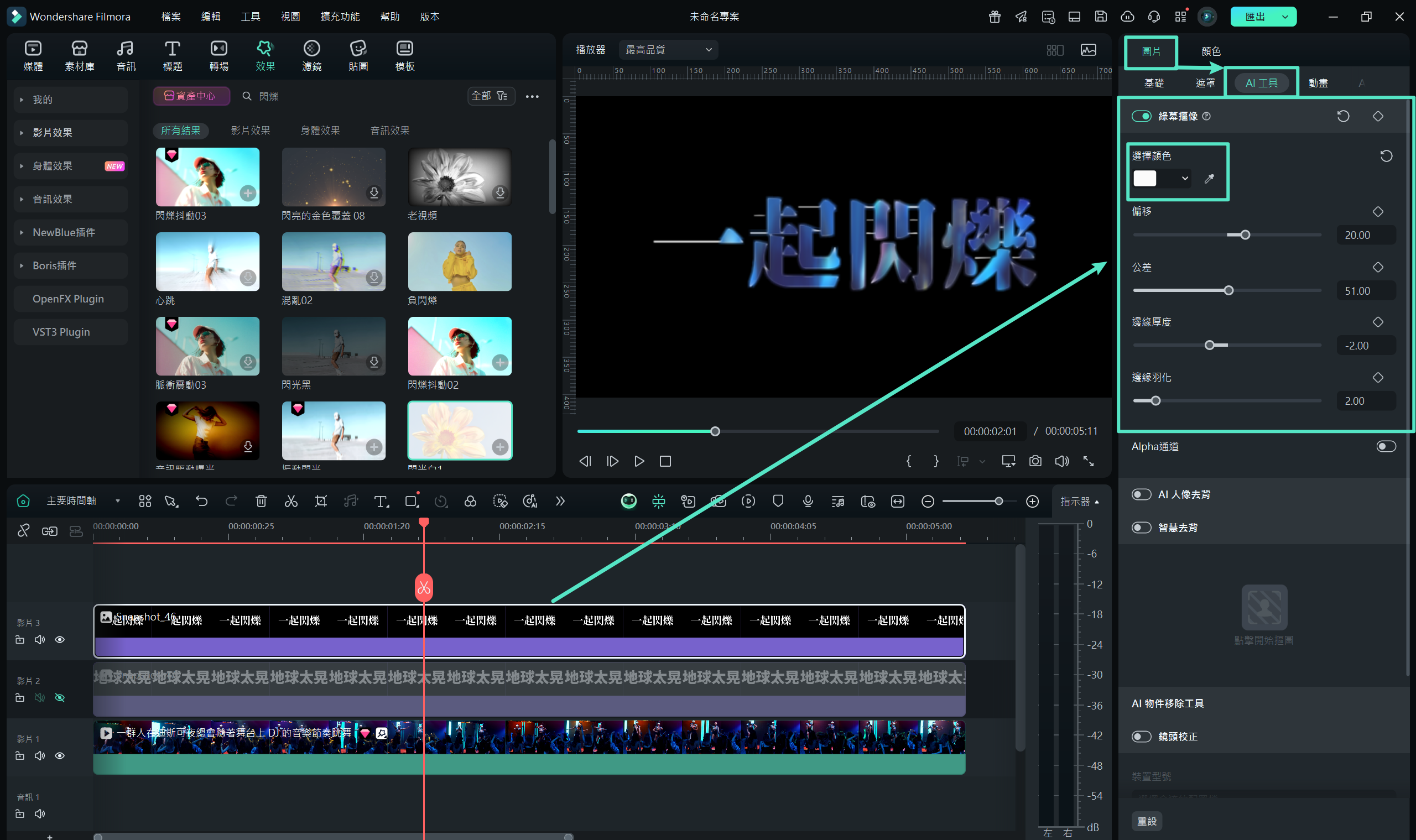Screen dimensions: 1416x840
Task: Select the 負閃爍 effect thumbnail
Action: coord(459,262)
